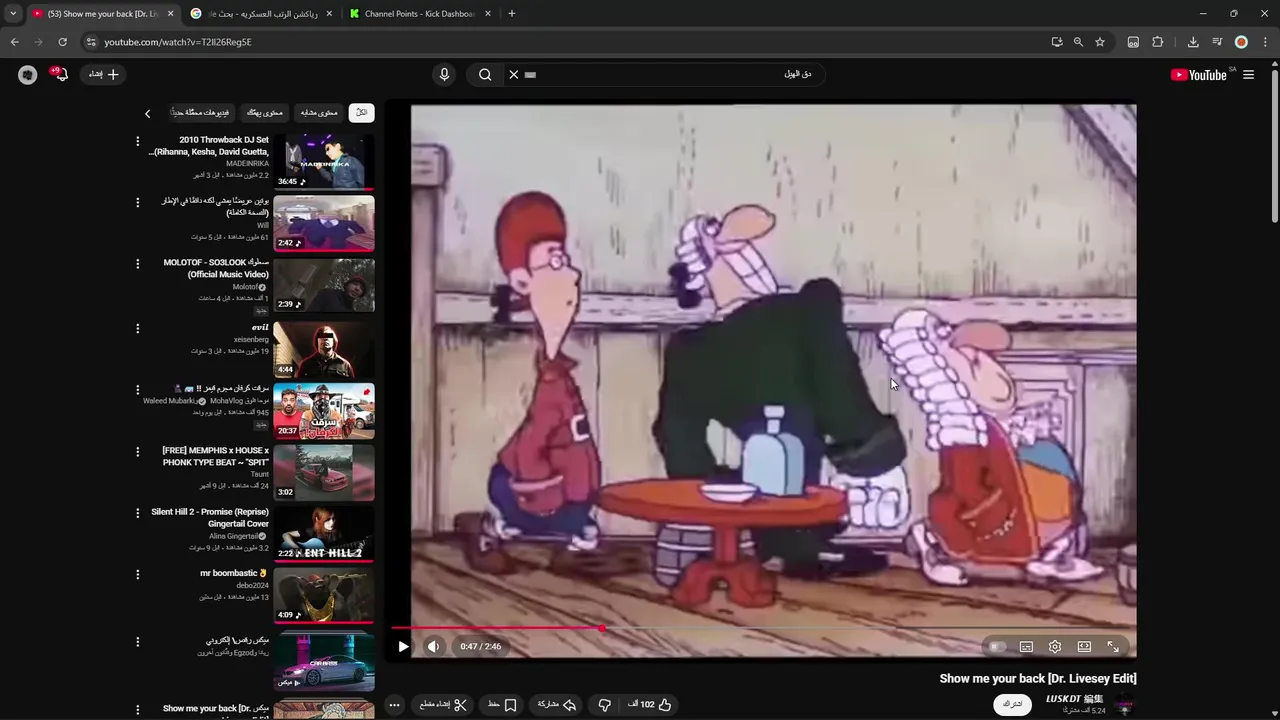This screenshot has width=1280, height=720.
Task: Select the الكل filter chip
Action: tap(361, 113)
